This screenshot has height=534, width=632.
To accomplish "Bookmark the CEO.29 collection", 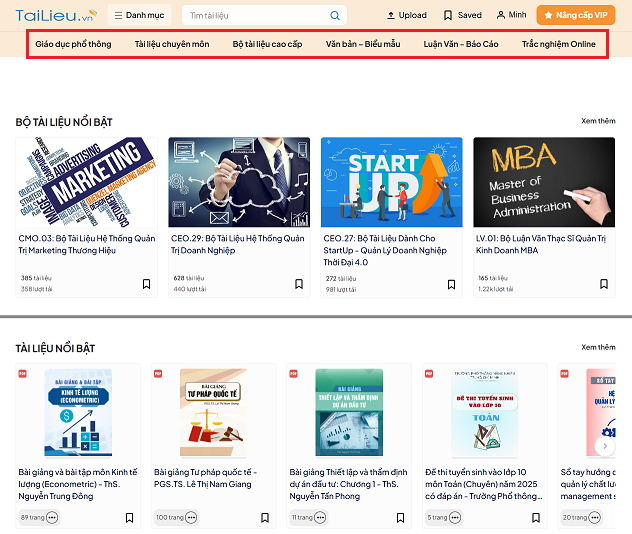I will point(299,284).
